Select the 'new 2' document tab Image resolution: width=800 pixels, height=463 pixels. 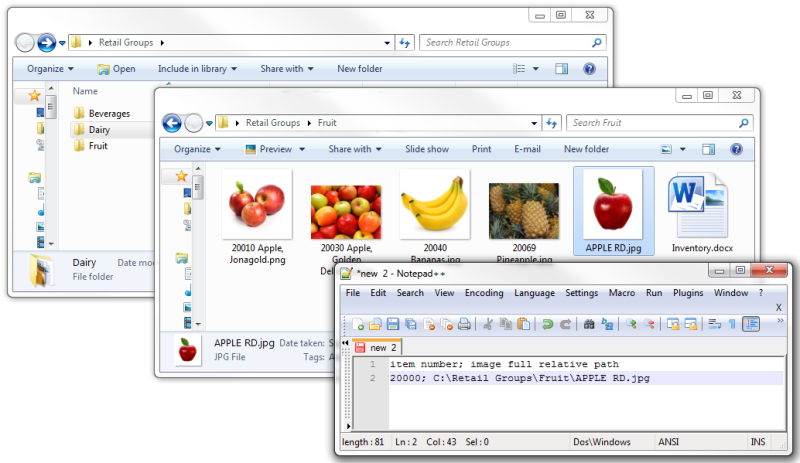[377, 348]
